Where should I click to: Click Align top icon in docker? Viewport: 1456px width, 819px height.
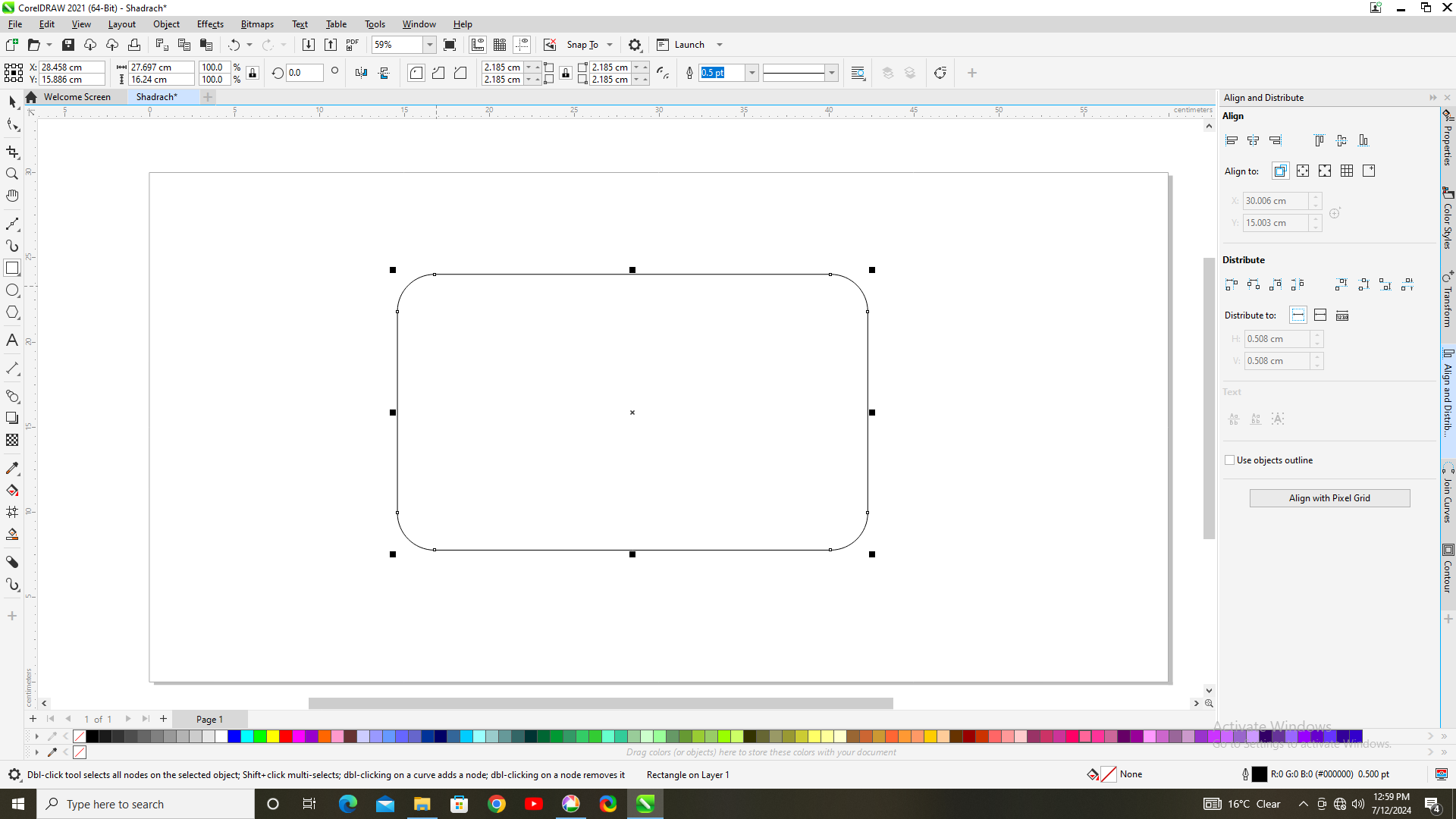coord(1319,140)
